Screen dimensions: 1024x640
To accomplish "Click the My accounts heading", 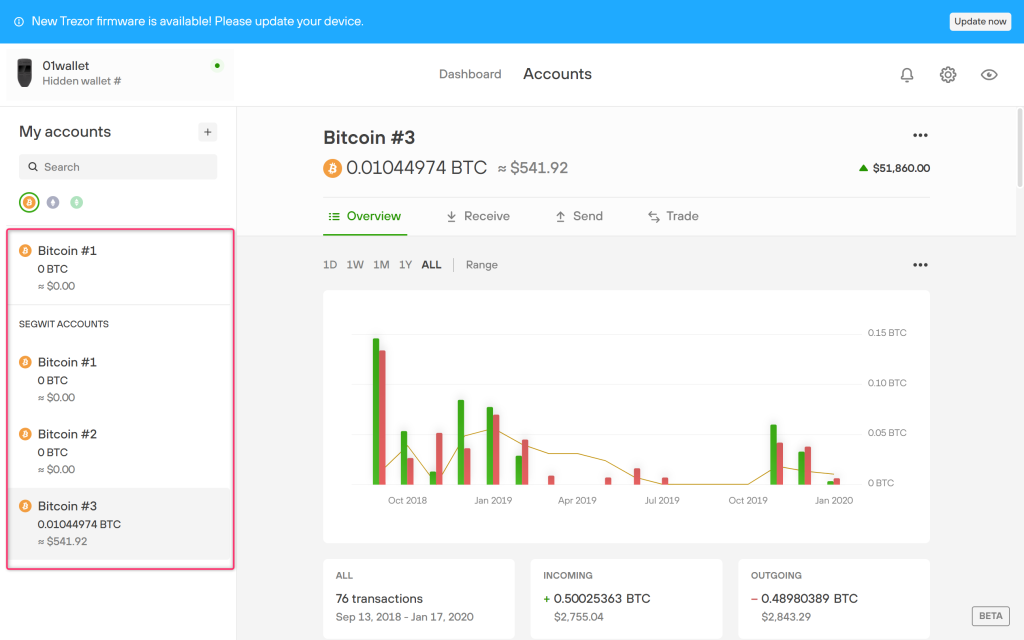I will coord(65,132).
